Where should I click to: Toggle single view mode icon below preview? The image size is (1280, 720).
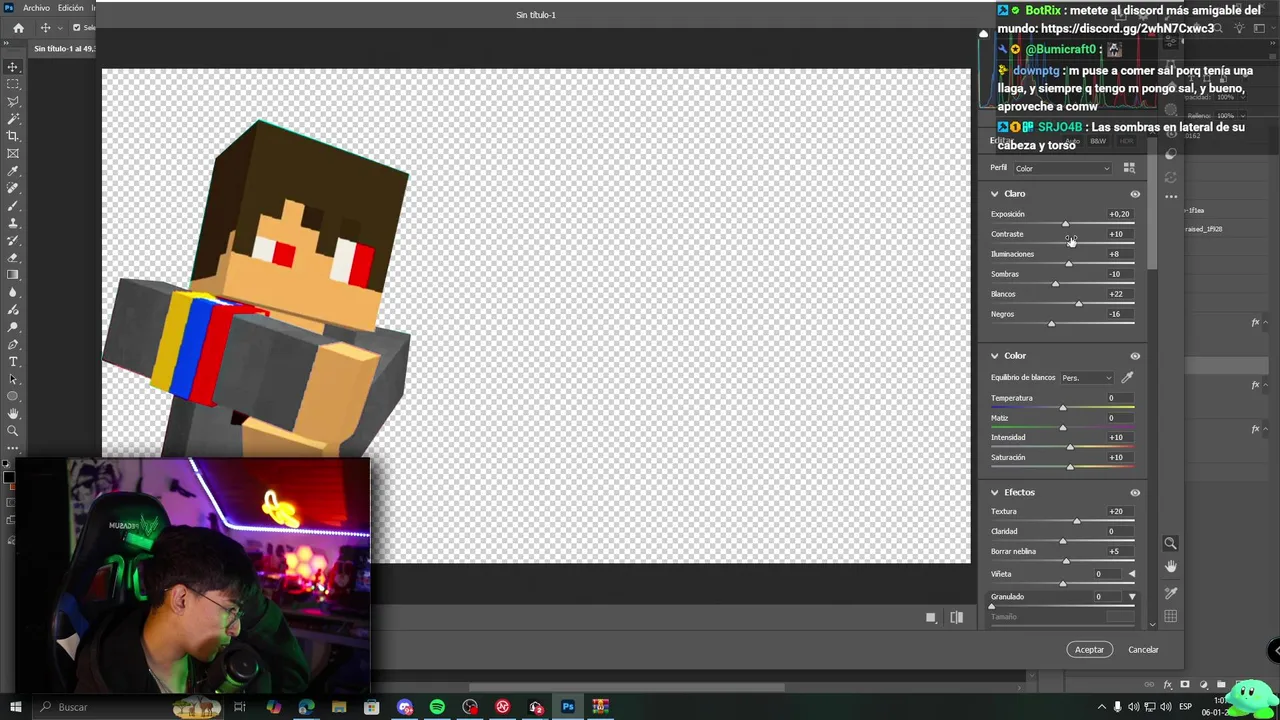[931, 618]
